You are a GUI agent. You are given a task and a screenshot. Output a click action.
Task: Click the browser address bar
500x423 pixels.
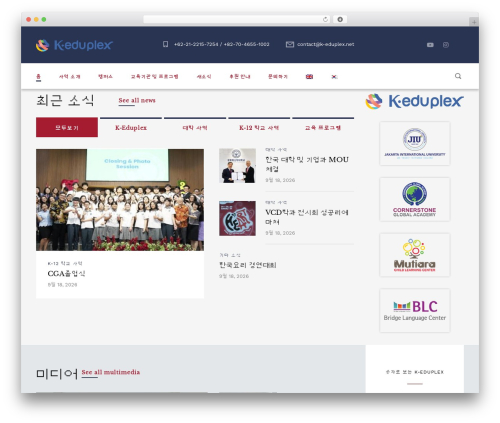(237, 19)
